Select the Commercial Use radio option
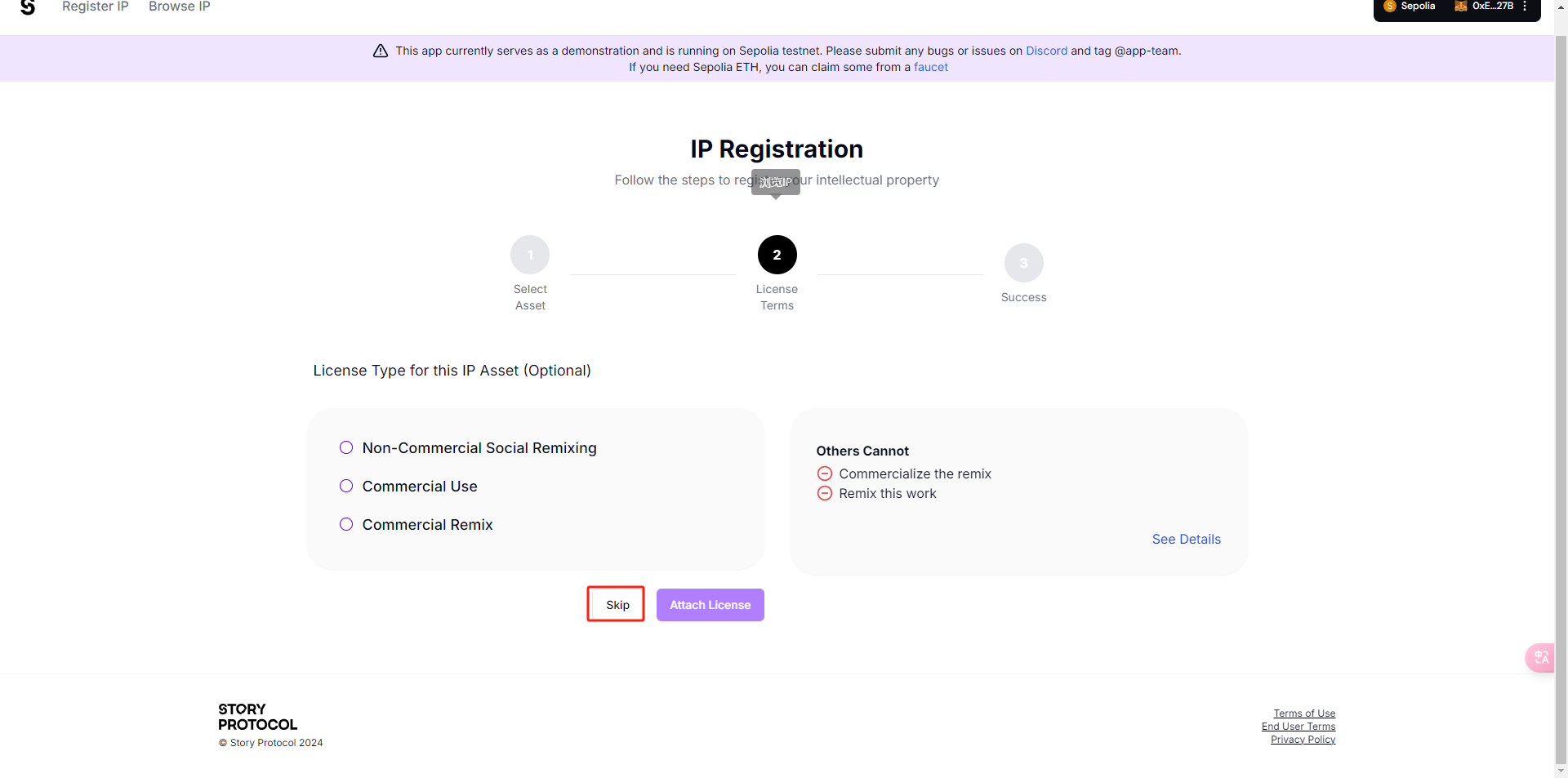Viewport: 1568px width, 778px height. pos(346,486)
